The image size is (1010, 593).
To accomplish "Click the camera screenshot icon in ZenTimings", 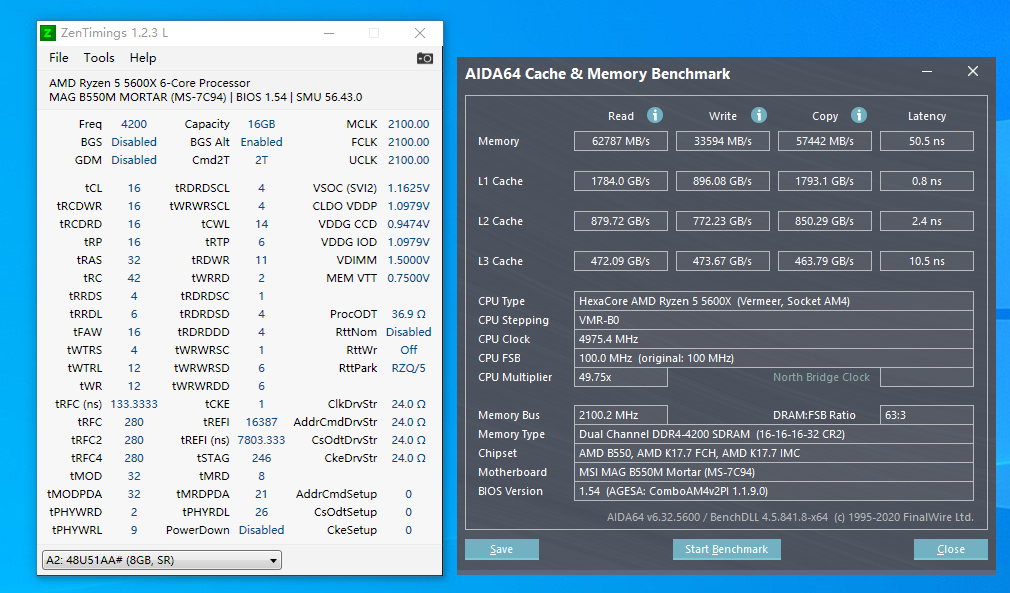I will pyautogui.click(x=425, y=58).
